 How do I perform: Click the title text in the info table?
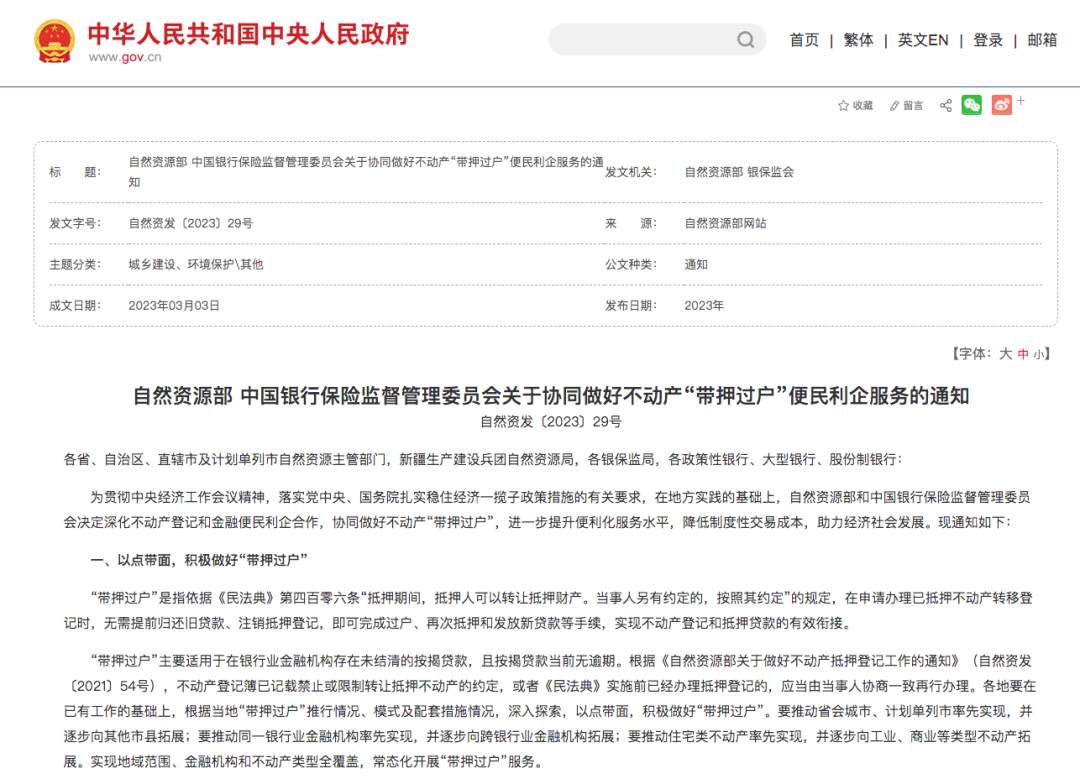[x=366, y=172]
